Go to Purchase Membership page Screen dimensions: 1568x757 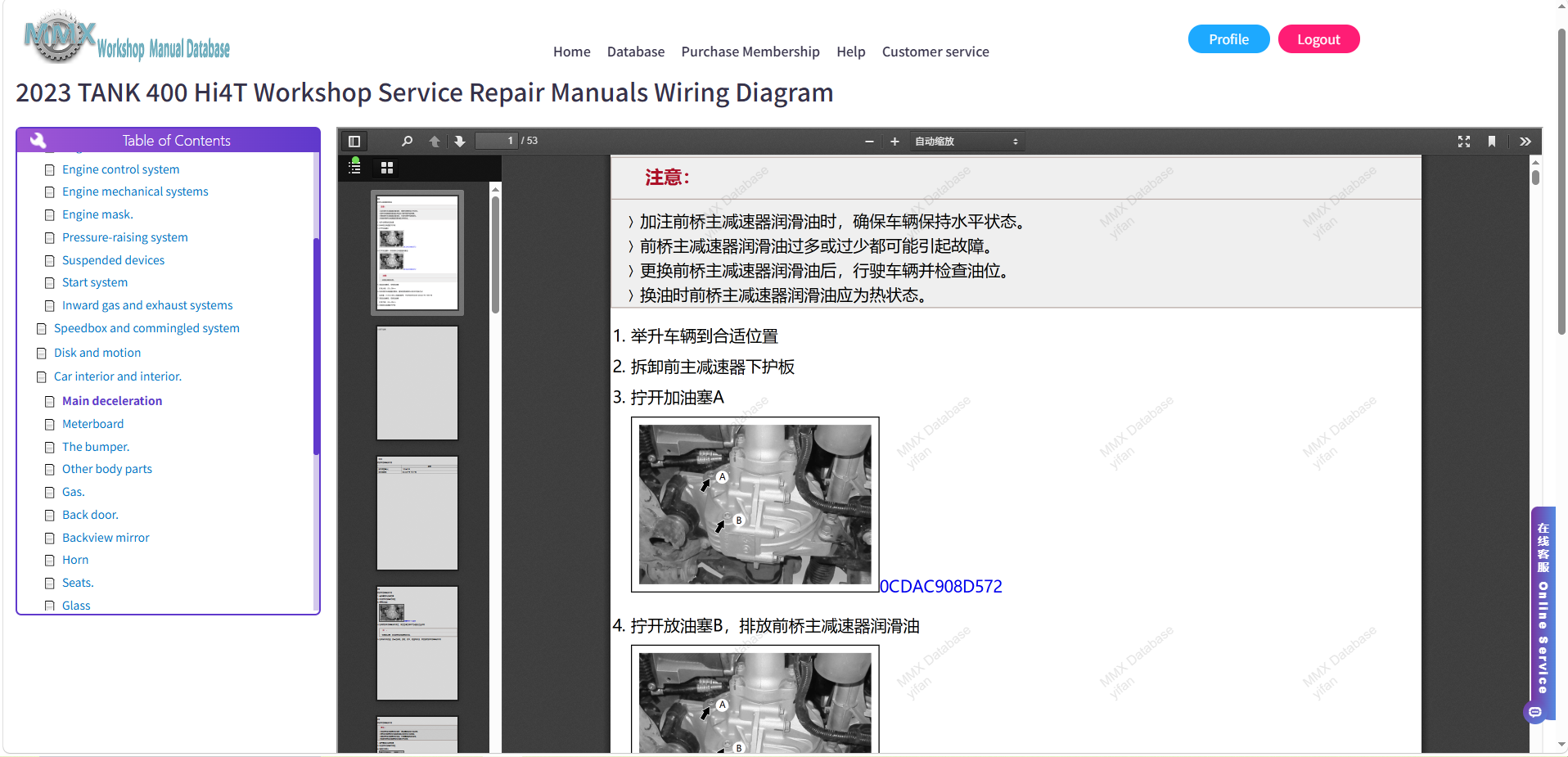pos(750,52)
